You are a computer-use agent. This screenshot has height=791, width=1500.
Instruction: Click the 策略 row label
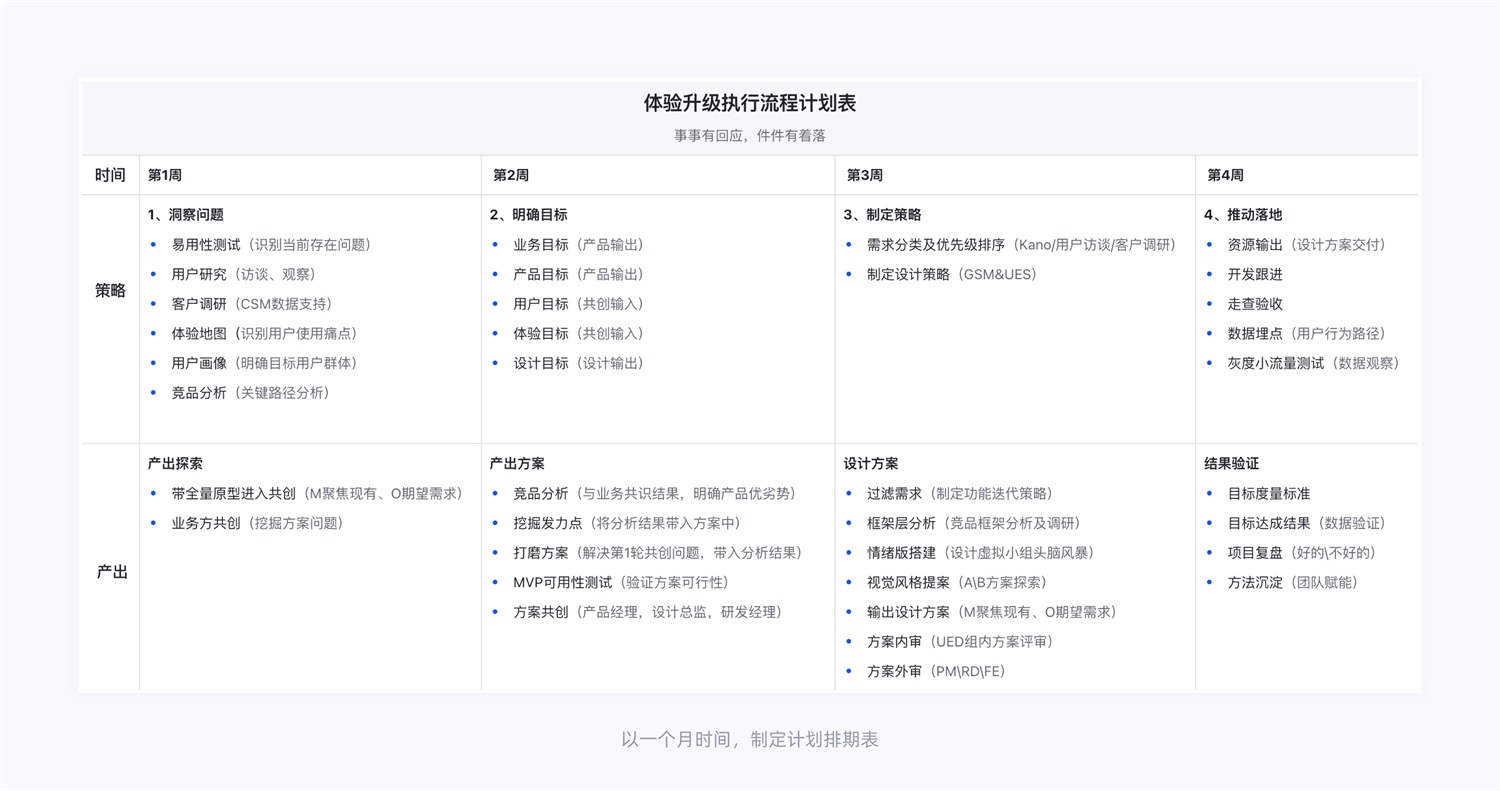[x=108, y=290]
